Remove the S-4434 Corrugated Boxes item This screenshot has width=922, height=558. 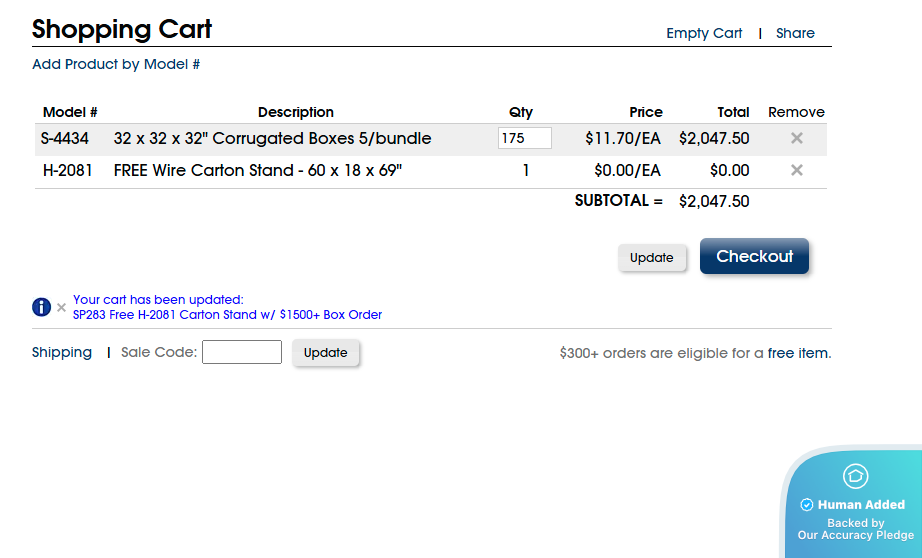(797, 138)
